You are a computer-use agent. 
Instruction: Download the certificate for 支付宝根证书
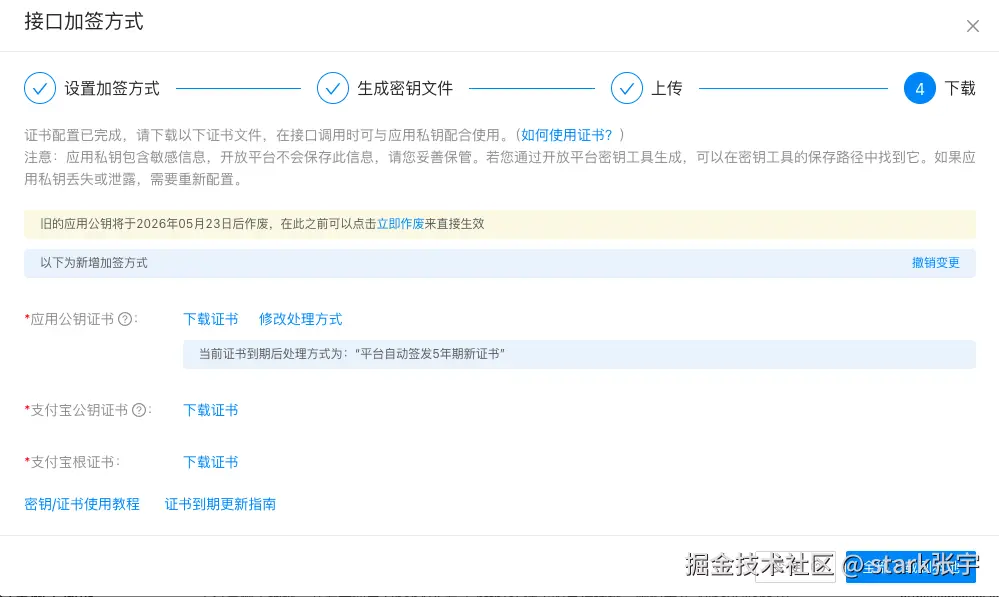211,463
